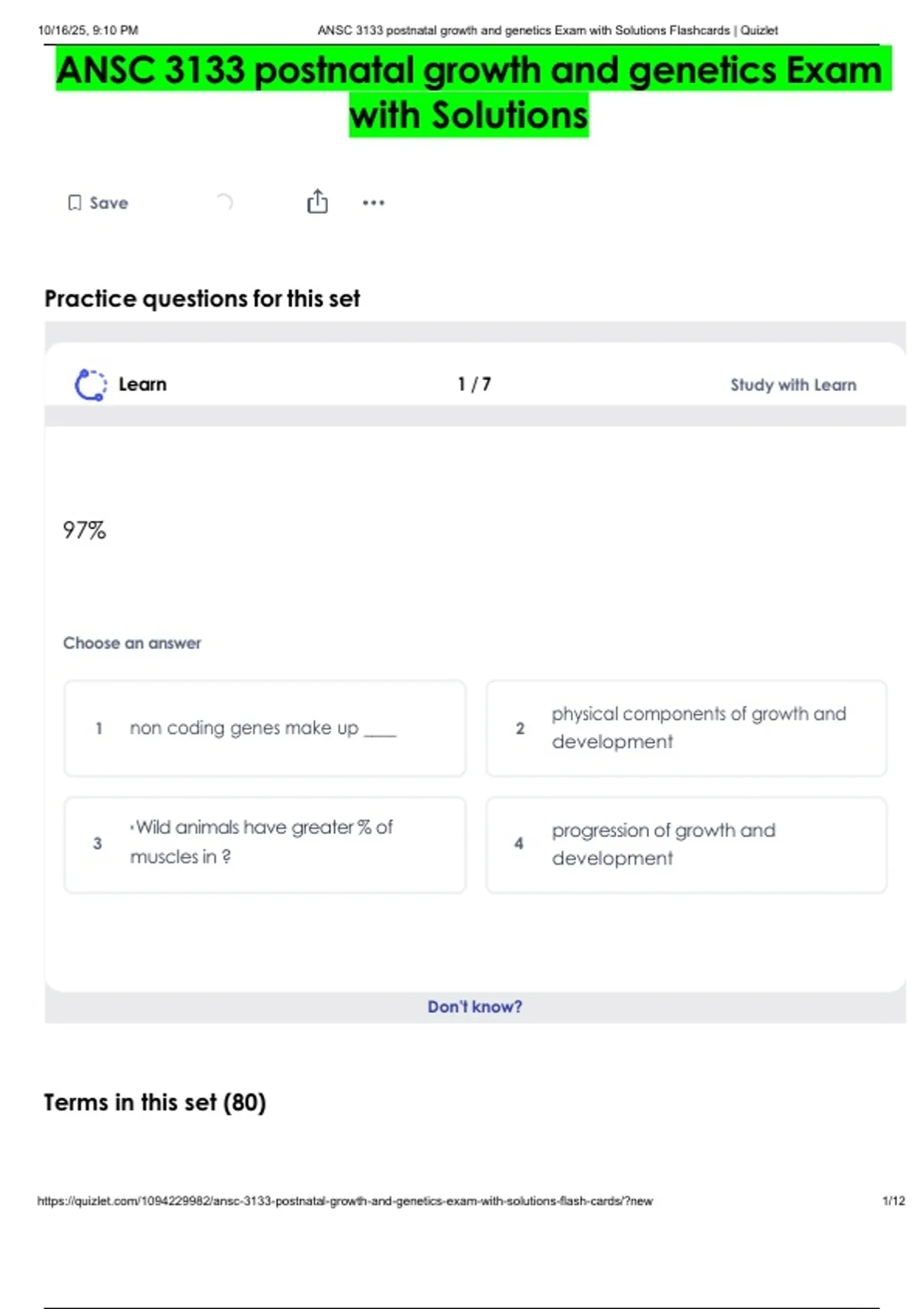Click the 'Study with Learn' link
This screenshot has width=924, height=1309.
tap(793, 385)
